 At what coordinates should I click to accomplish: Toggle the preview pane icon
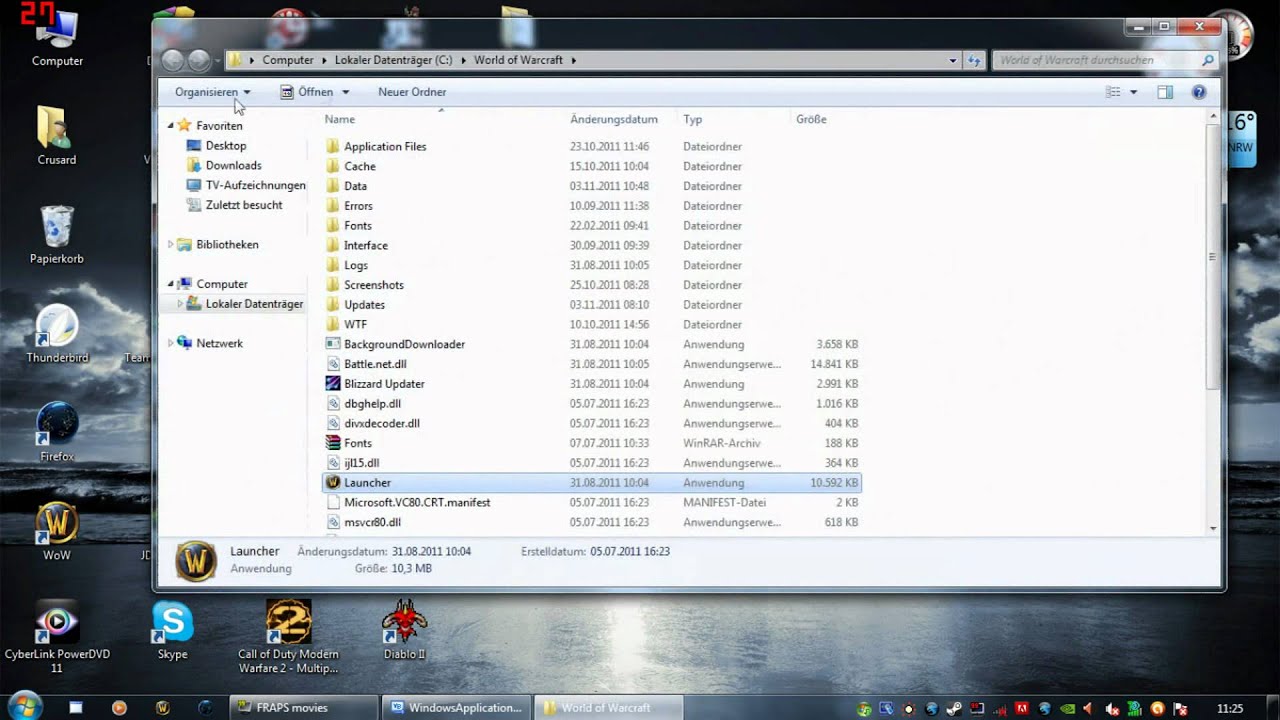(1165, 92)
